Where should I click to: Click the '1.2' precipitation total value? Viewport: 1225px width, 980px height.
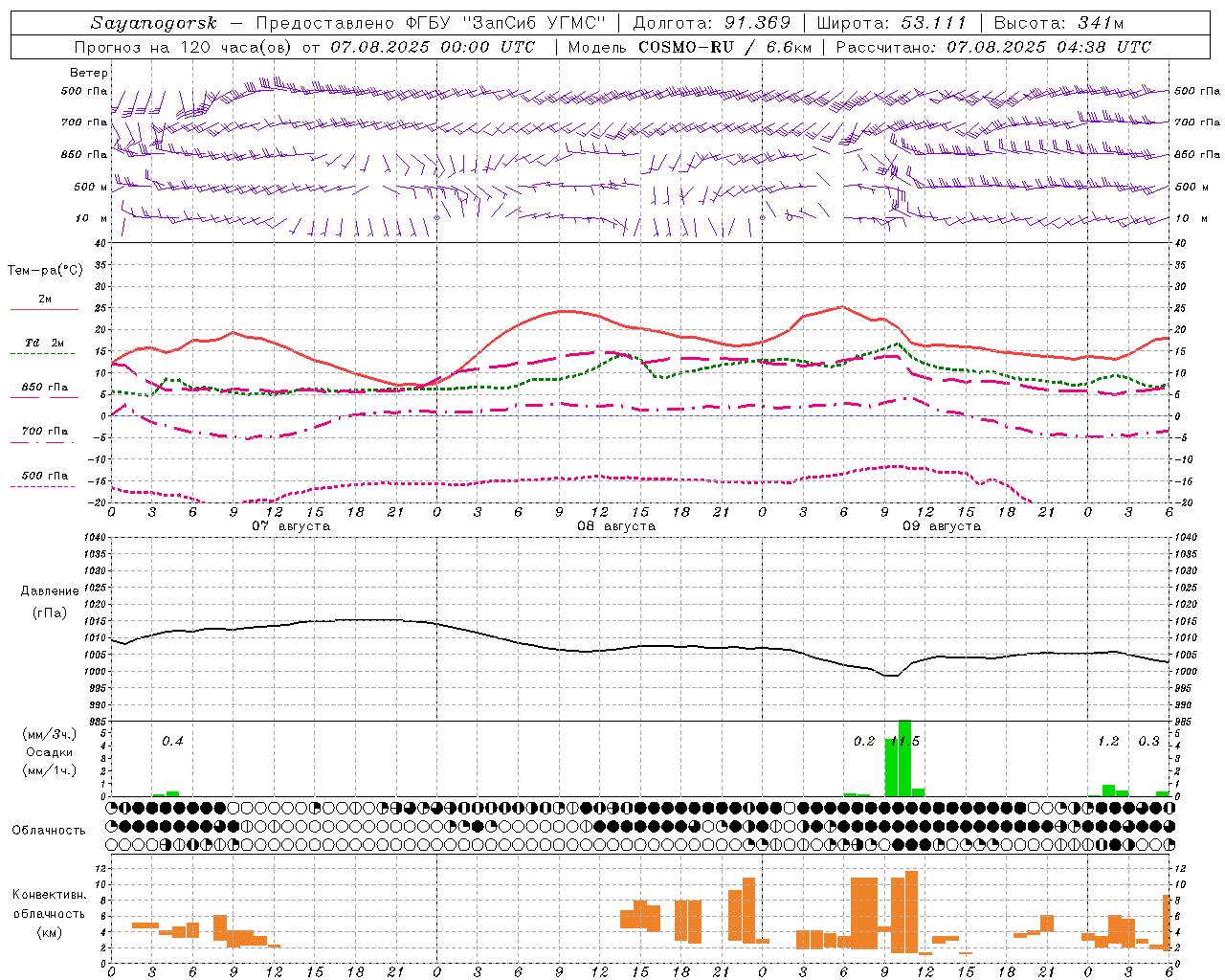pos(1108,741)
